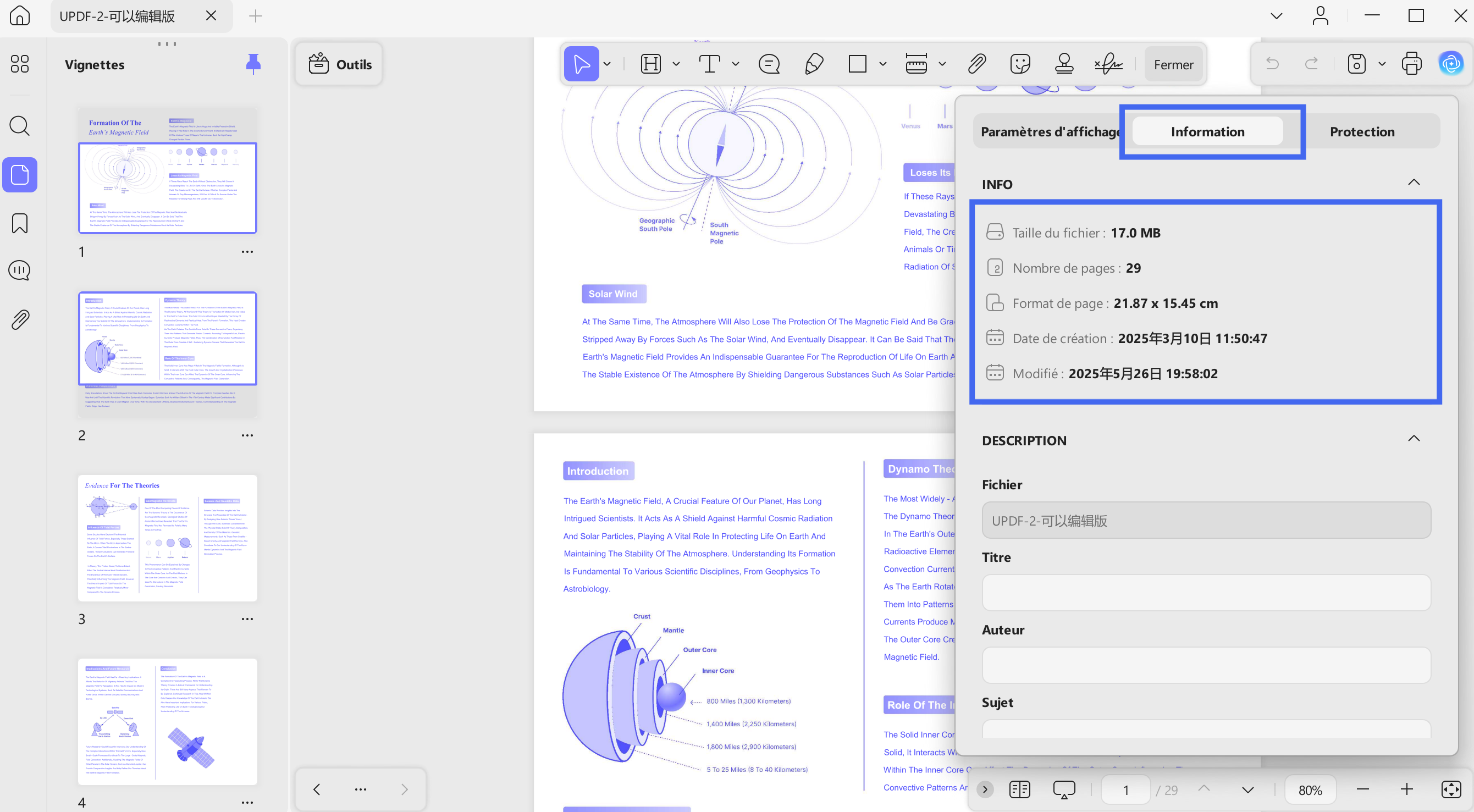Select page 2 thumbnail
1474x812 pixels.
pos(168,355)
